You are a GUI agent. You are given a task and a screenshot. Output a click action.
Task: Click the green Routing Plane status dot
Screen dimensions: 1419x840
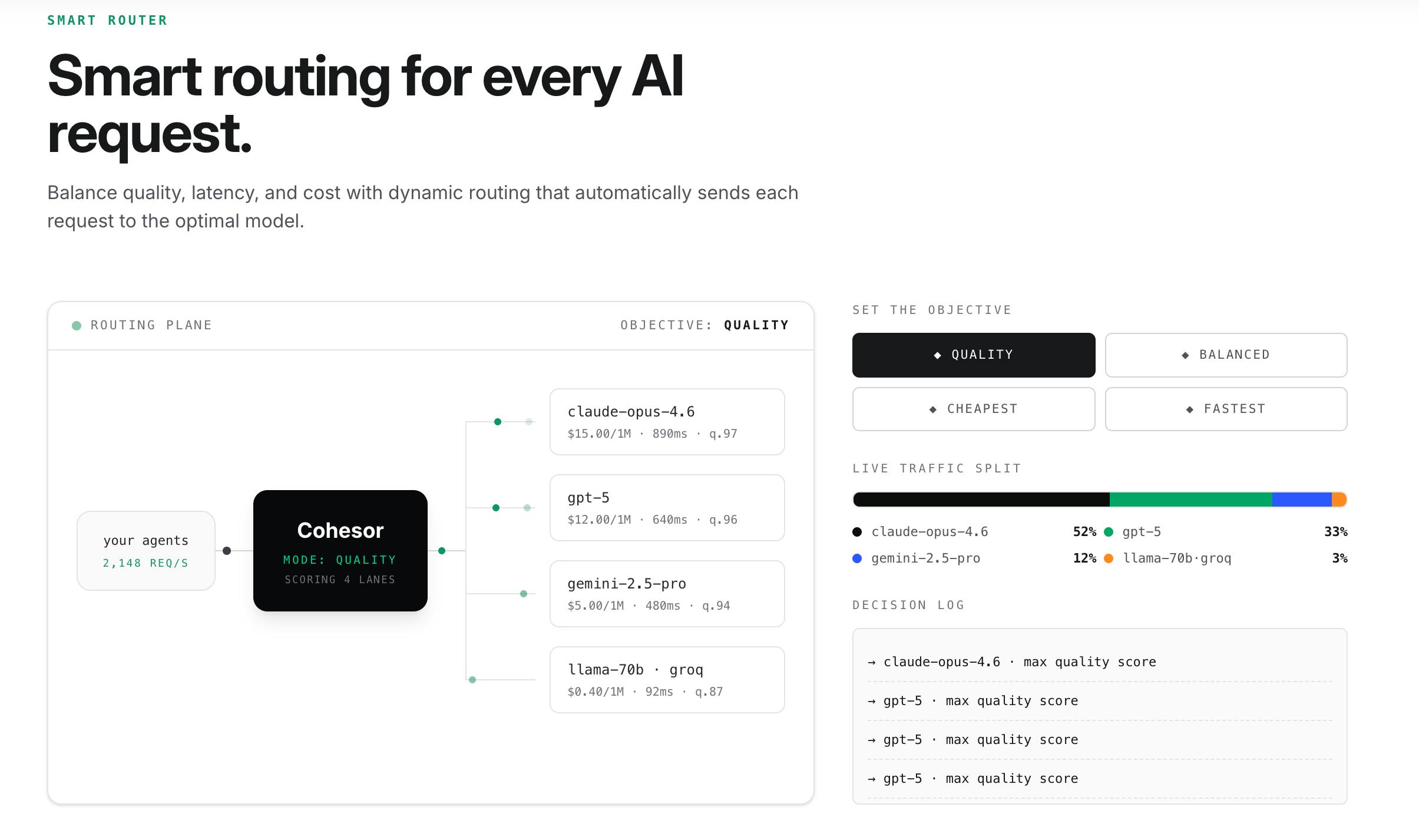pos(77,326)
